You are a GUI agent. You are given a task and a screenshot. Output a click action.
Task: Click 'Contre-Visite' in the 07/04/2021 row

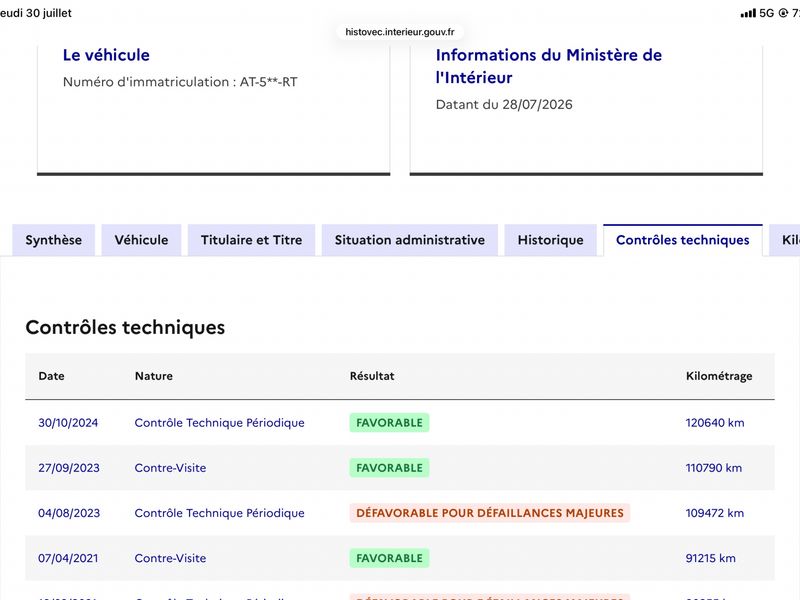pos(170,558)
